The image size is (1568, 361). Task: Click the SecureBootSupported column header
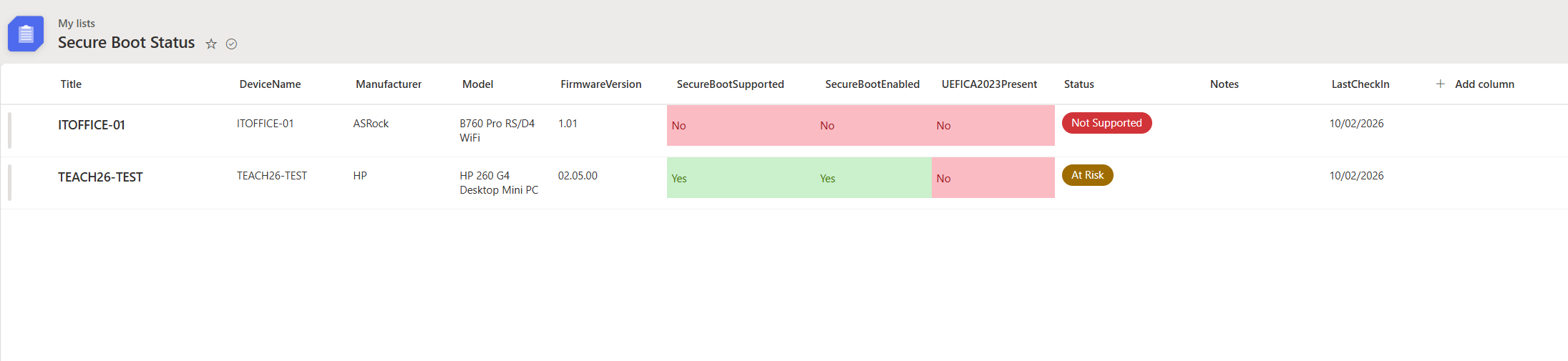[x=730, y=84]
